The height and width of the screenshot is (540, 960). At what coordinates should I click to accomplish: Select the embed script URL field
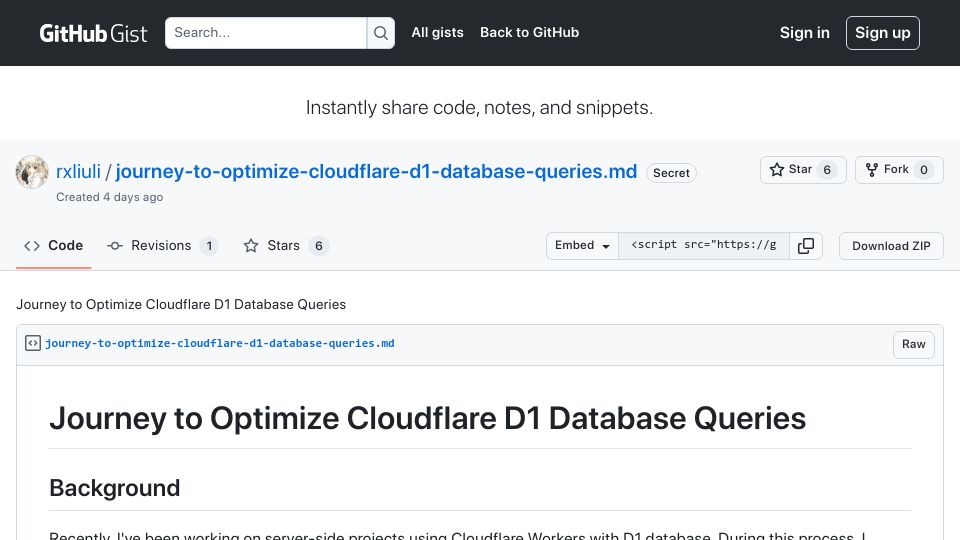703,246
